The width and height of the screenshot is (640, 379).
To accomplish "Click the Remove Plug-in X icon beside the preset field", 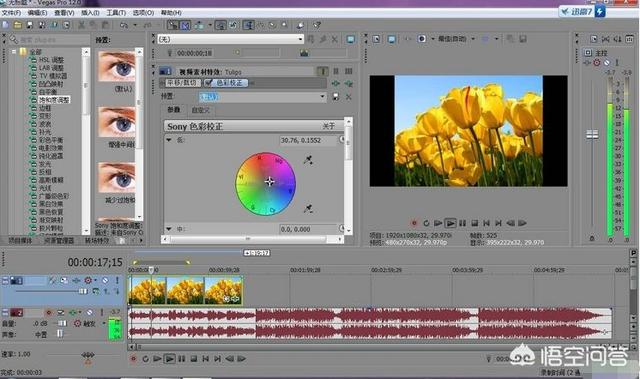I will 349,97.
